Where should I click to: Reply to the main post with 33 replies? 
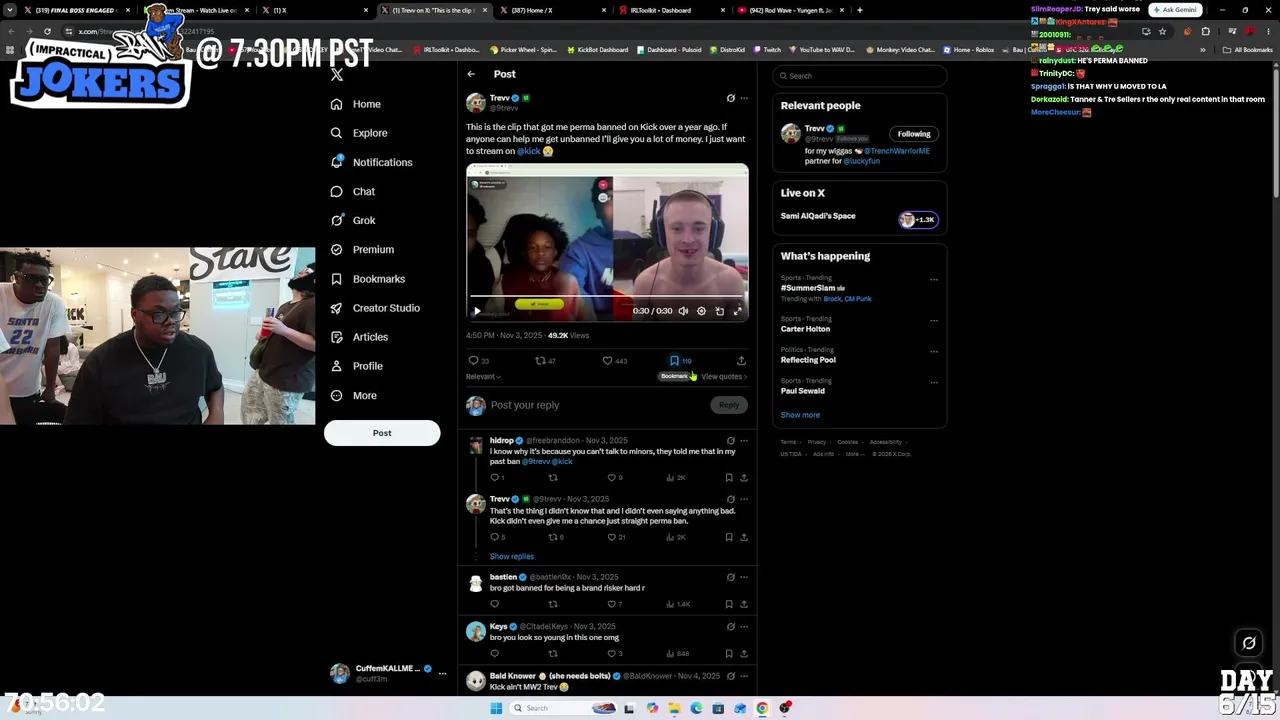pyautogui.click(x=478, y=361)
